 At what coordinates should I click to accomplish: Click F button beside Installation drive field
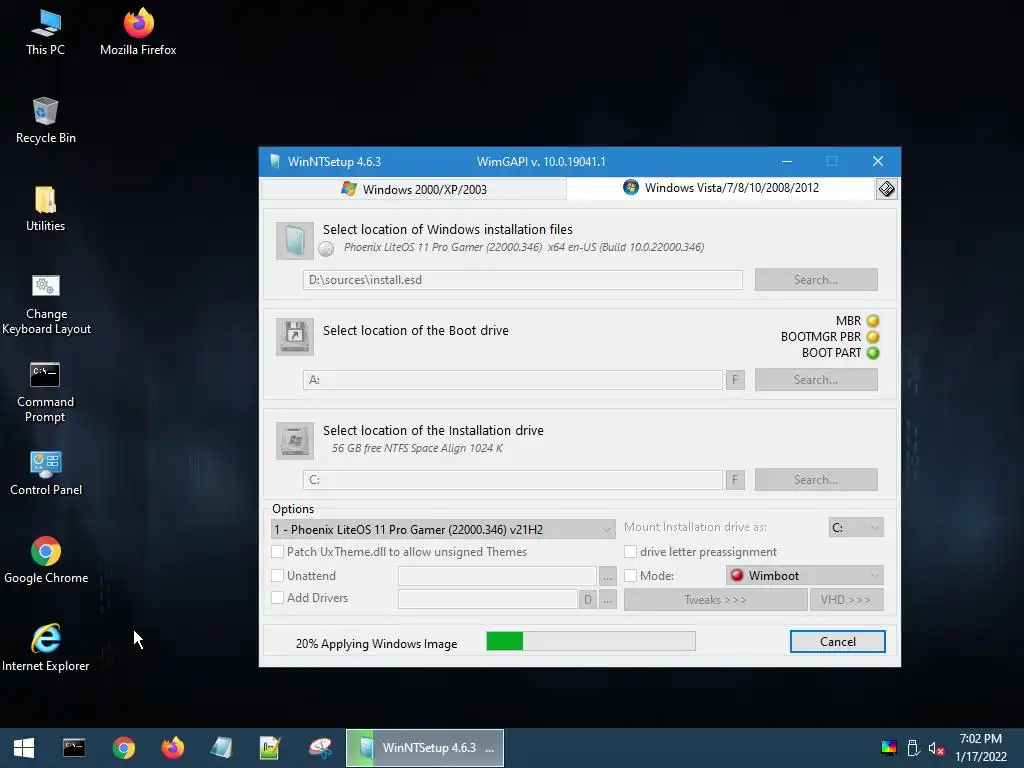(x=735, y=479)
